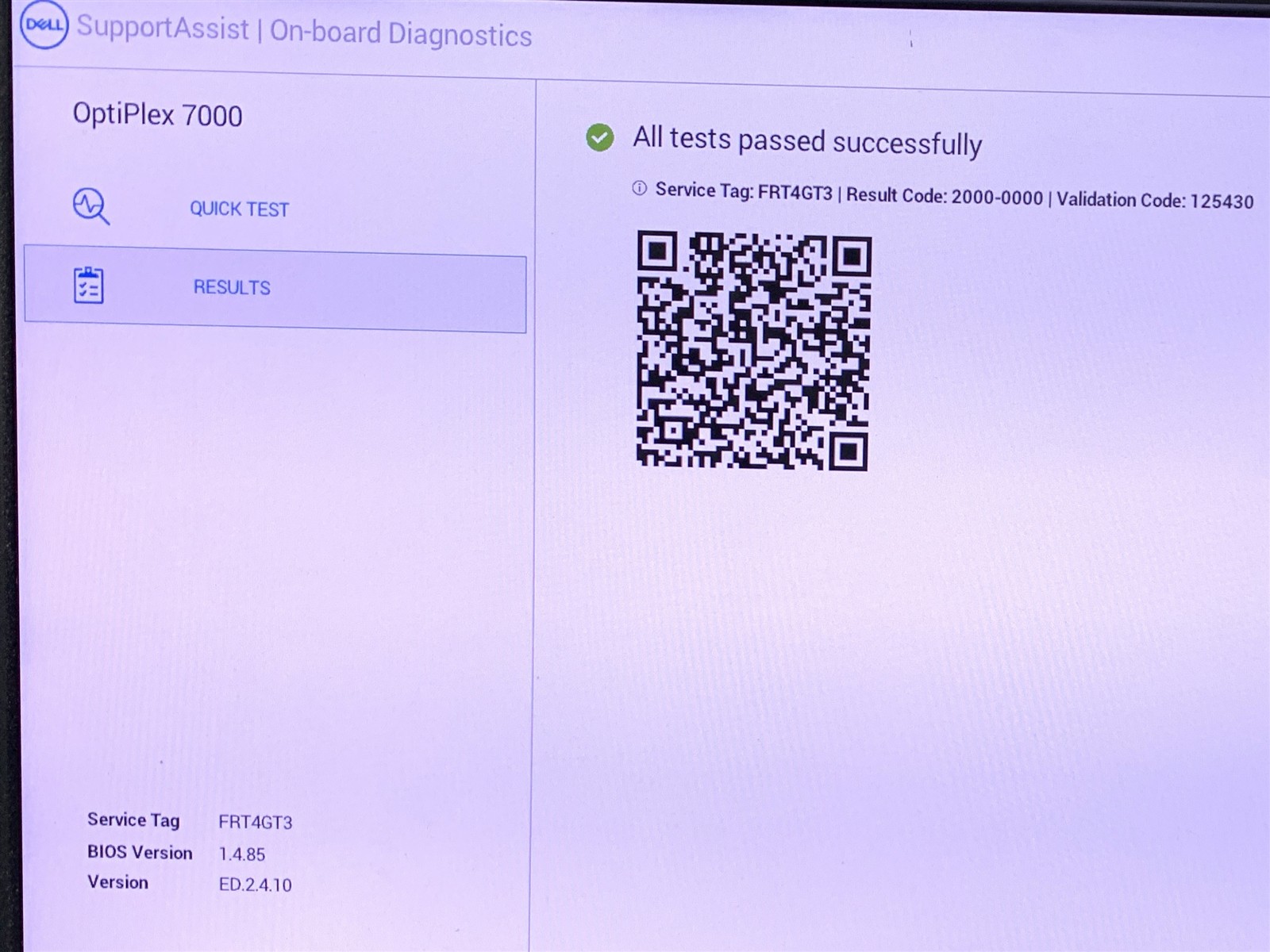Click the Quick Test magnifier pulse icon

click(x=90, y=206)
